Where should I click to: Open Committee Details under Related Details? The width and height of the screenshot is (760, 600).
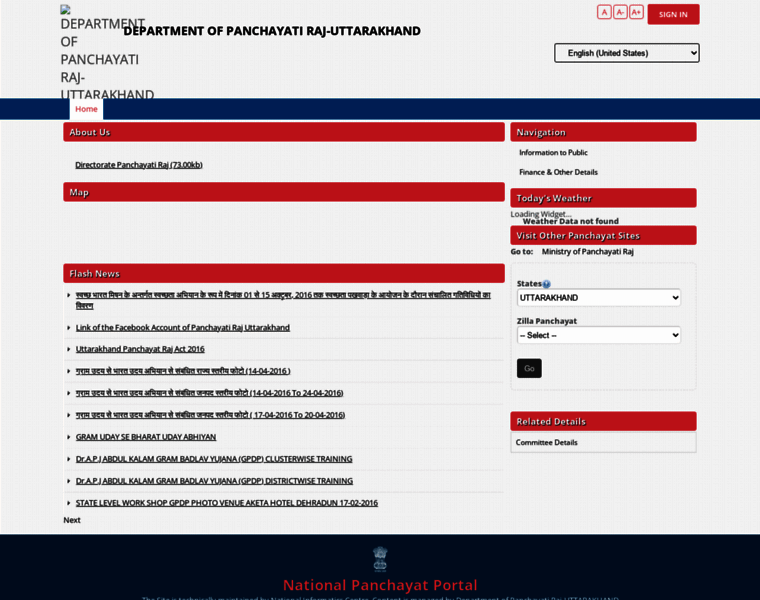546,442
